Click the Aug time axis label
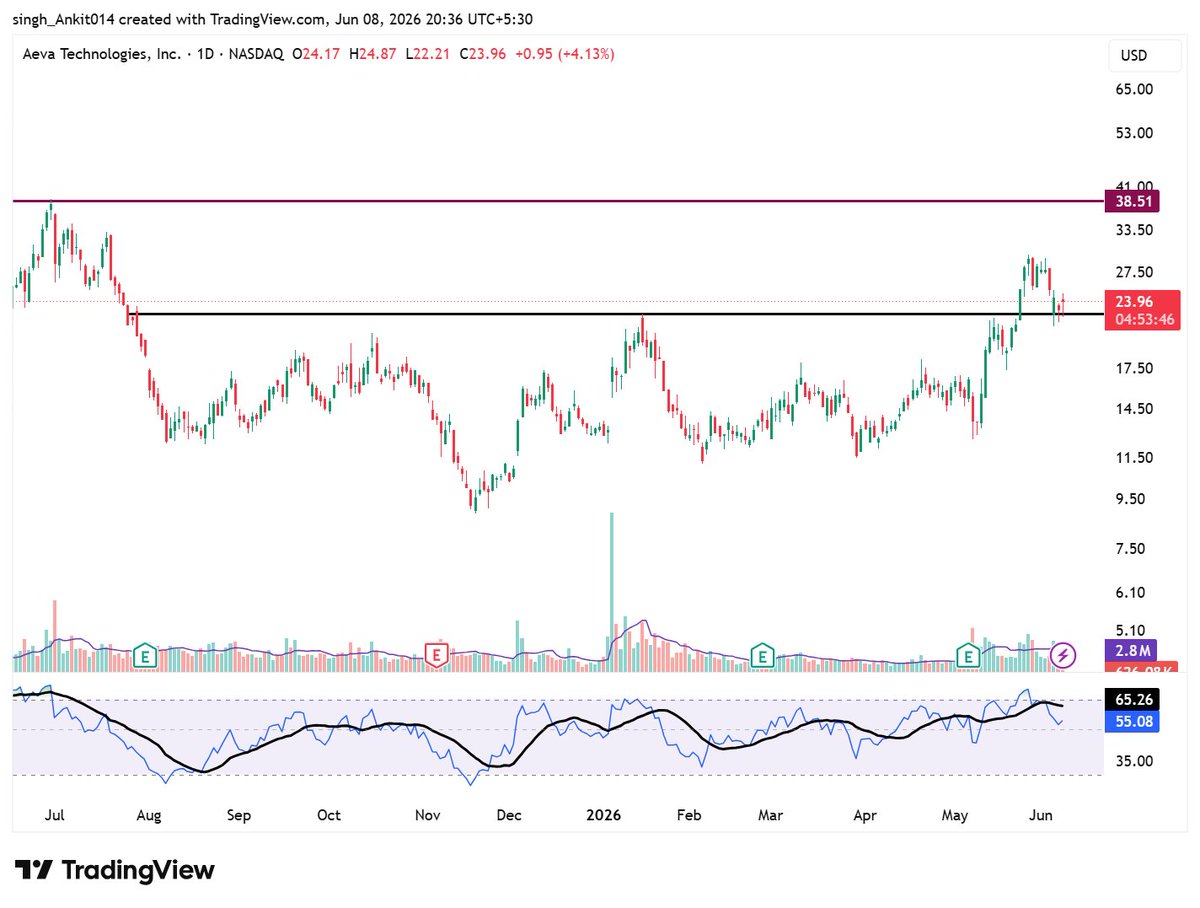Image resolution: width=1200 pixels, height=908 pixels. [148, 815]
